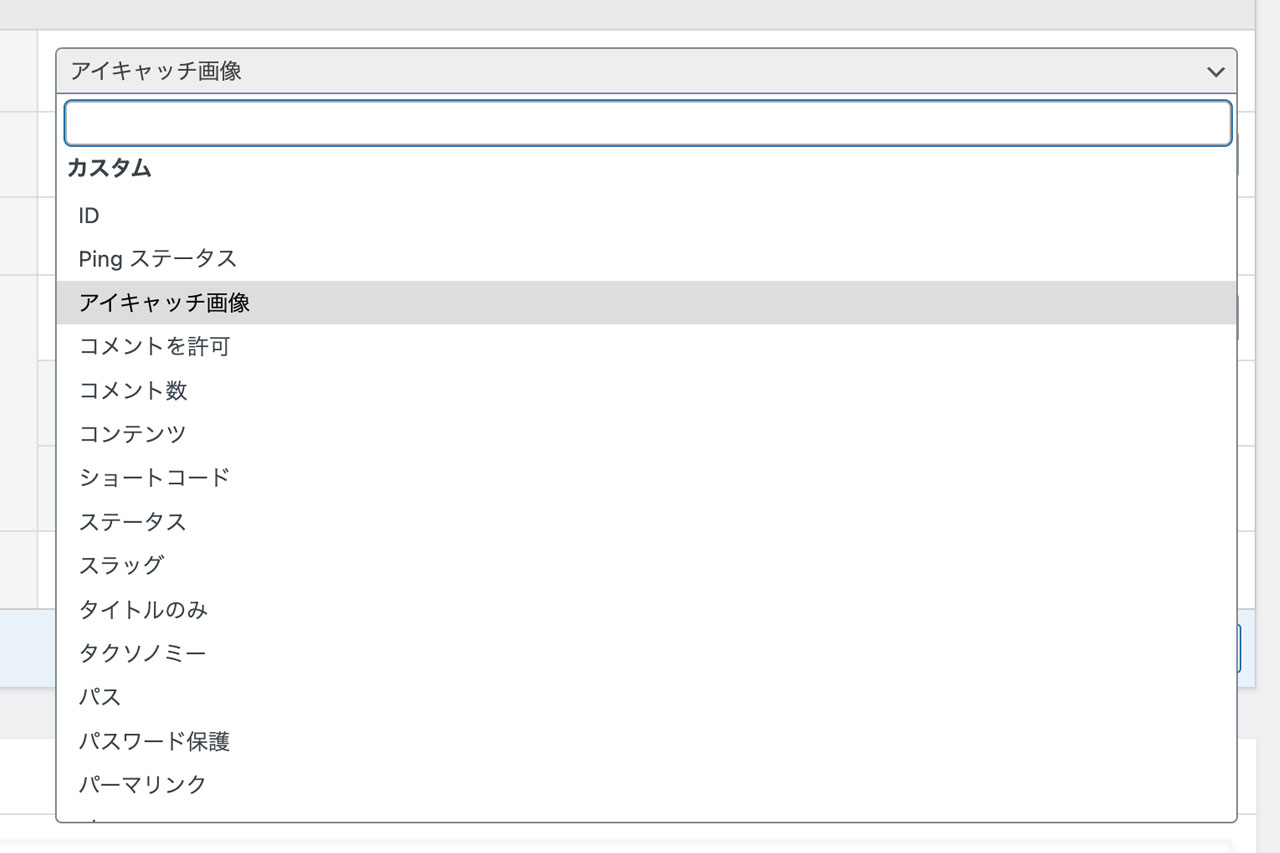Choose the コンテンツ option
The height and width of the screenshot is (853, 1280).
coord(132,434)
